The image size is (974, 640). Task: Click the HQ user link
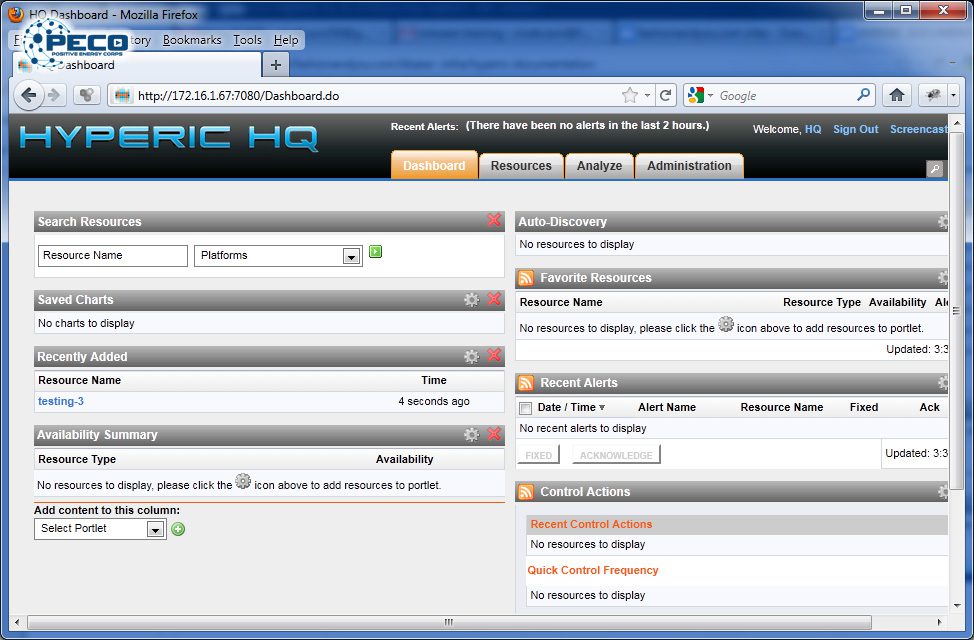click(x=812, y=129)
